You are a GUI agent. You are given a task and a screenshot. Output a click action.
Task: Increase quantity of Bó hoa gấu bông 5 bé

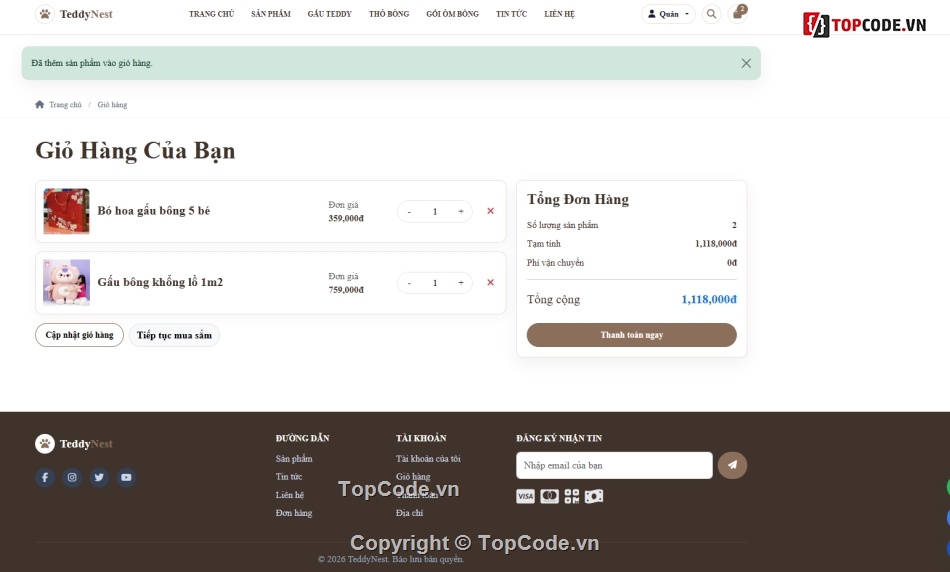(461, 211)
